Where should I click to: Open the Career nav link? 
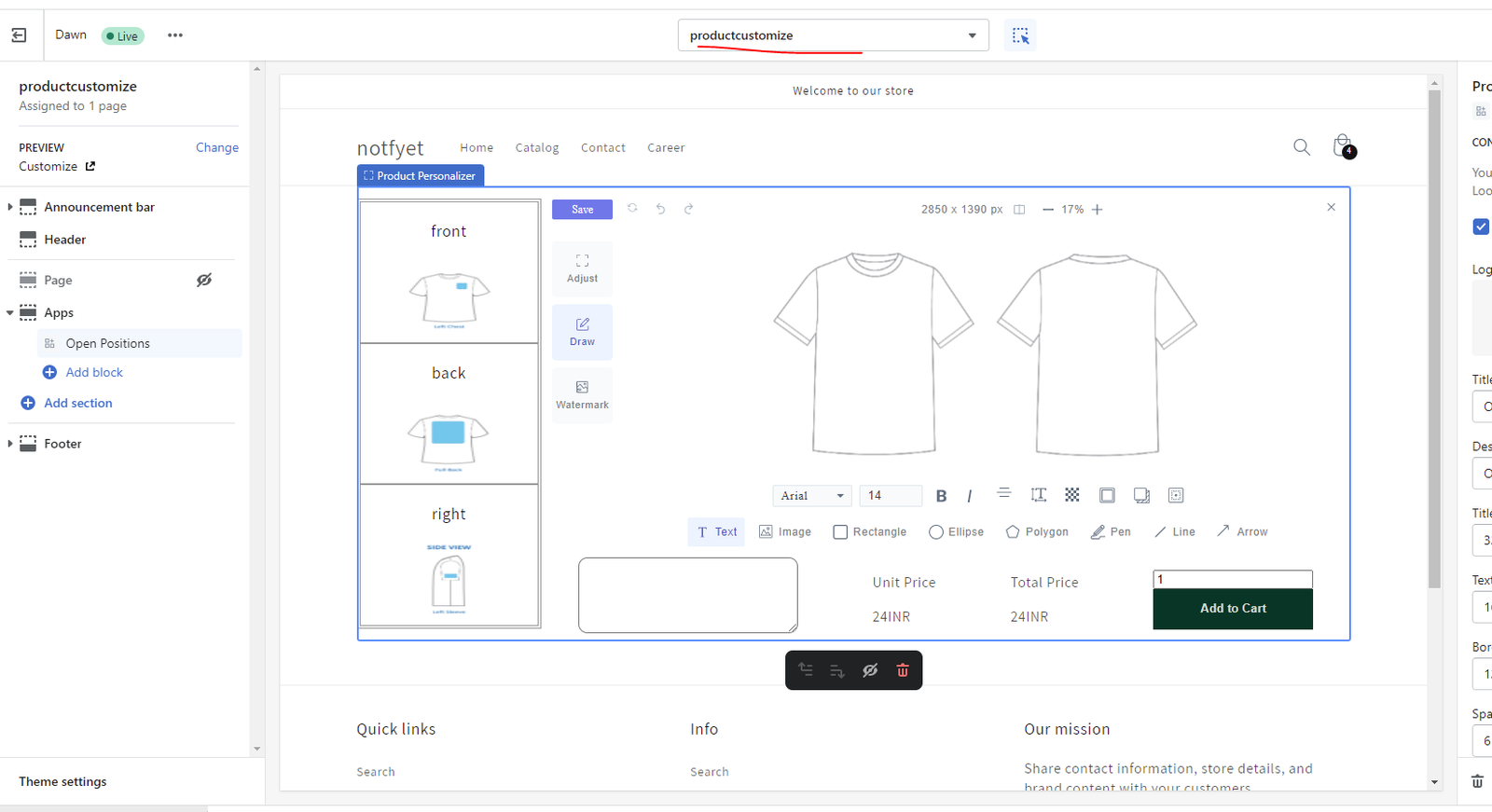[666, 148]
